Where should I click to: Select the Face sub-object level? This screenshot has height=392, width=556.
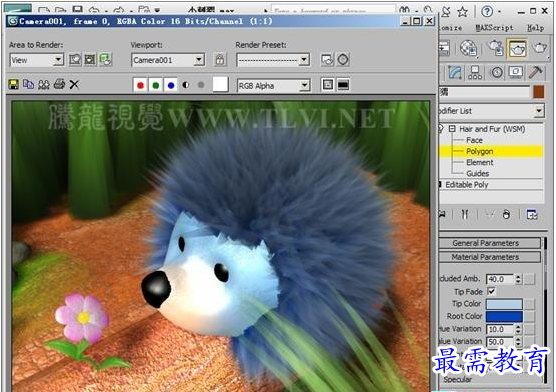click(x=474, y=140)
